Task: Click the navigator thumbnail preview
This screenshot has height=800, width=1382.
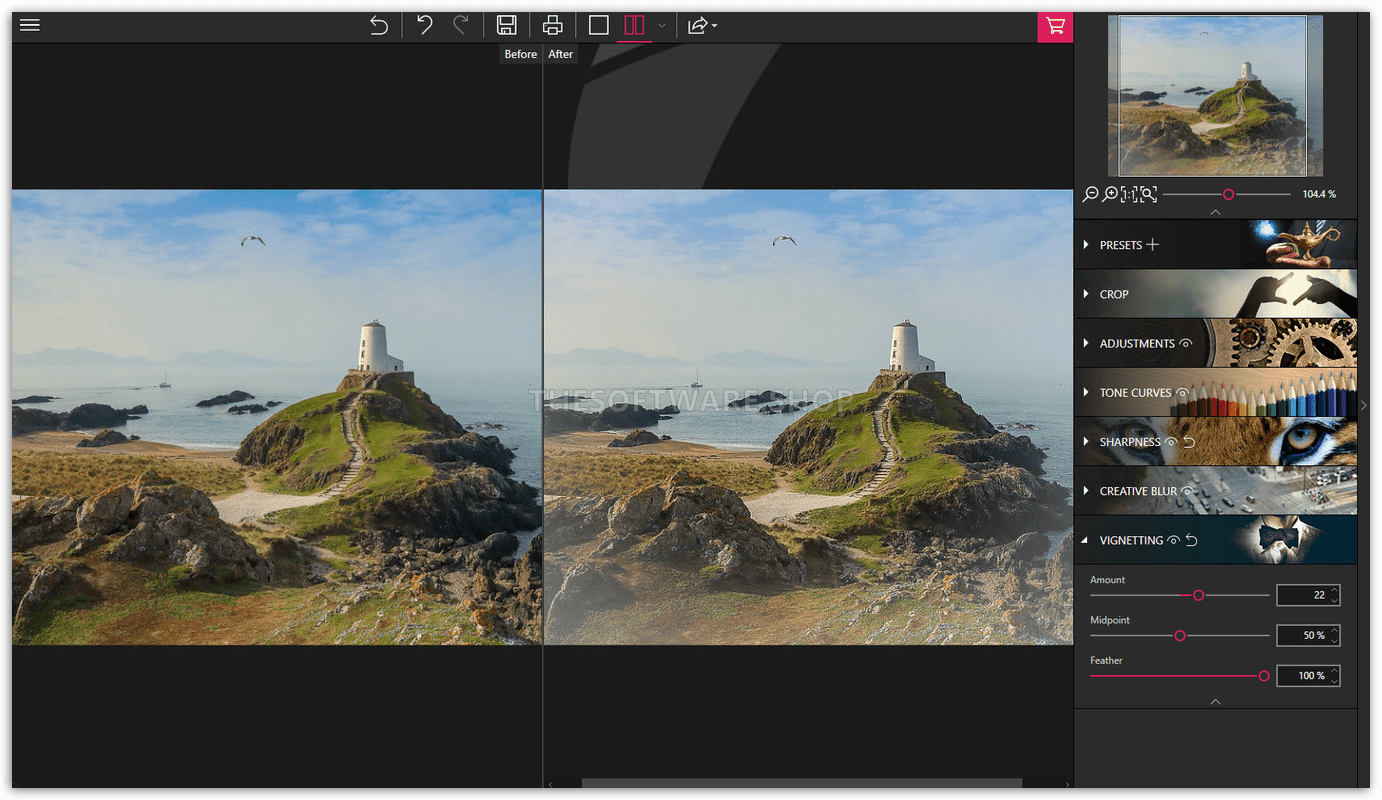Action: coord(1214,95)
